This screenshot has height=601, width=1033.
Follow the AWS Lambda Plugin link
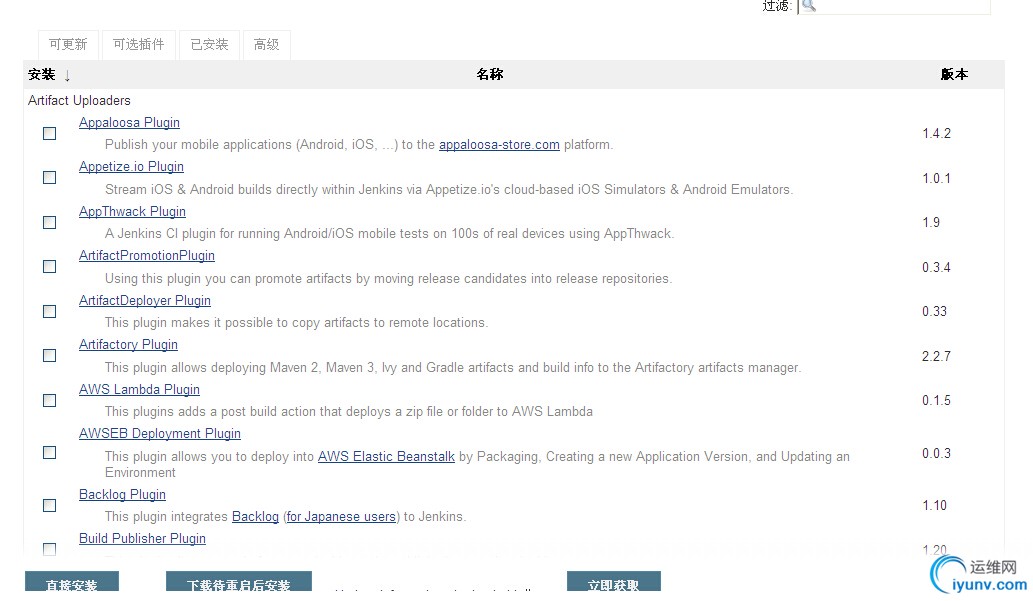click(139, 389)
